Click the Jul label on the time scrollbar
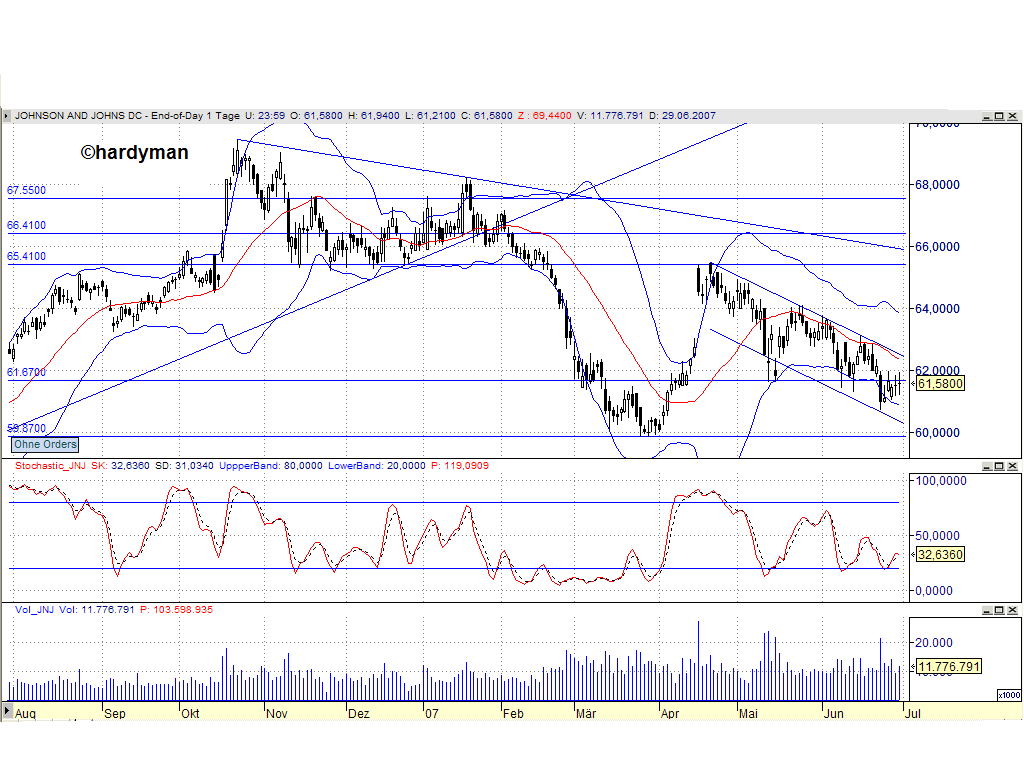Screen dimensions: 1024x768 point(913,714)
